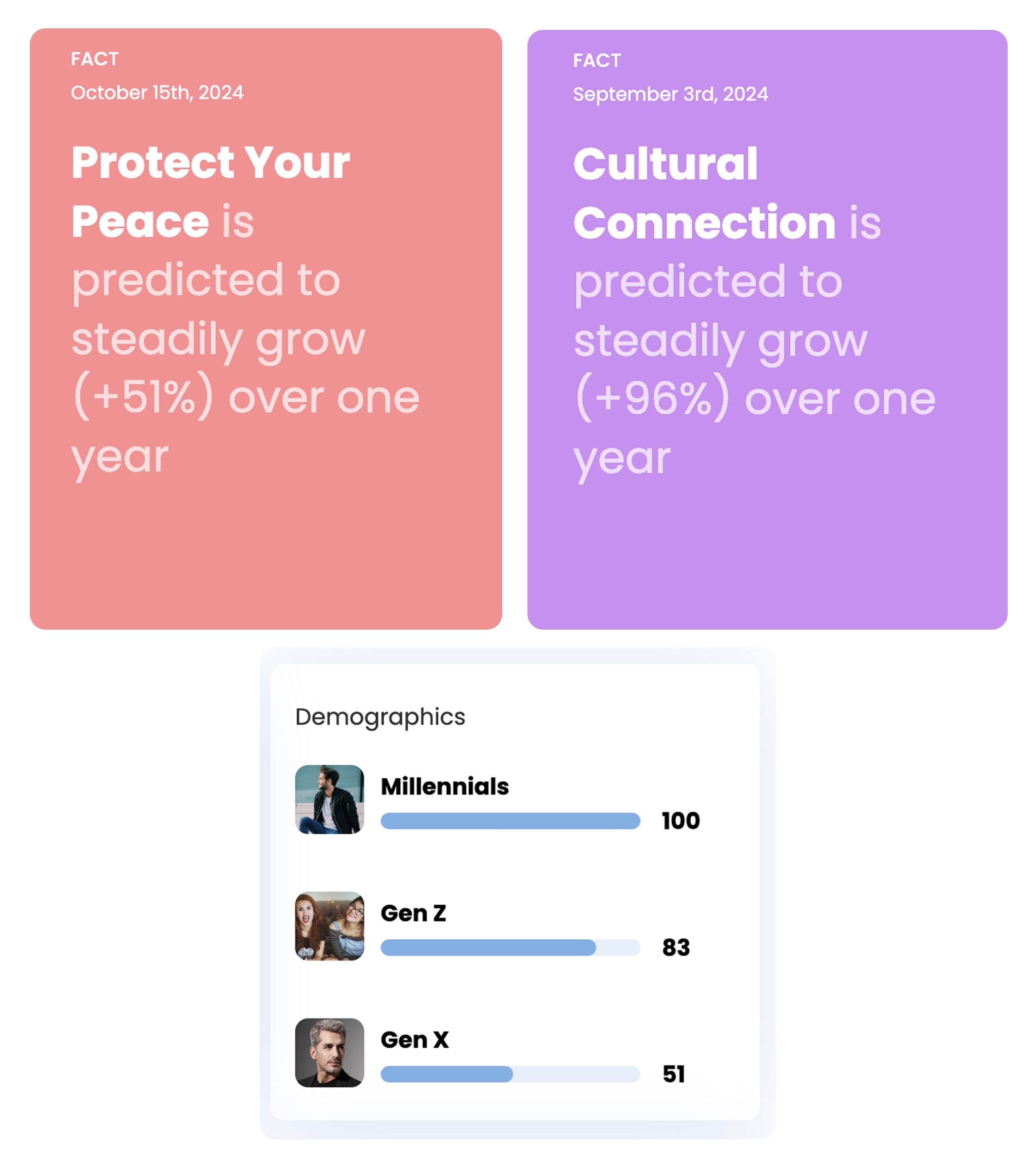
Task: Click the FACT label on pink card
Action: 95,59
